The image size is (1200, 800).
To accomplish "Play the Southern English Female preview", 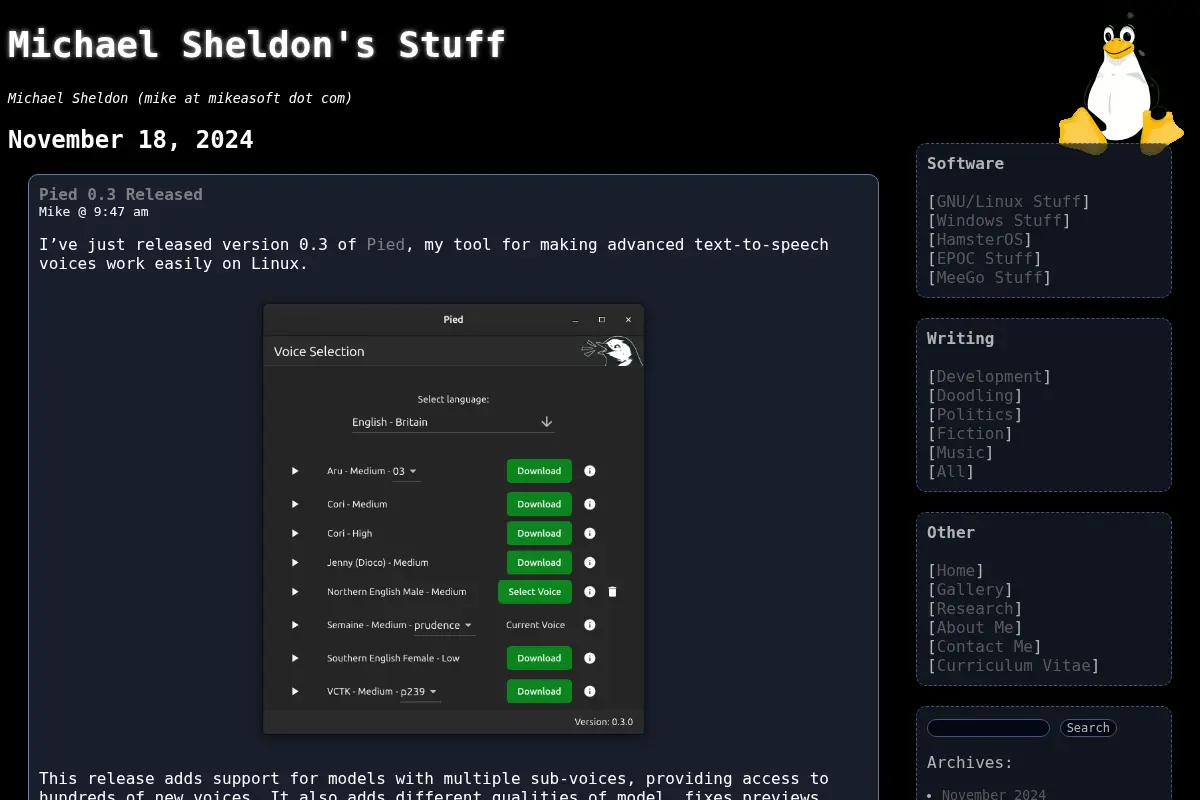I will [295, 658].
